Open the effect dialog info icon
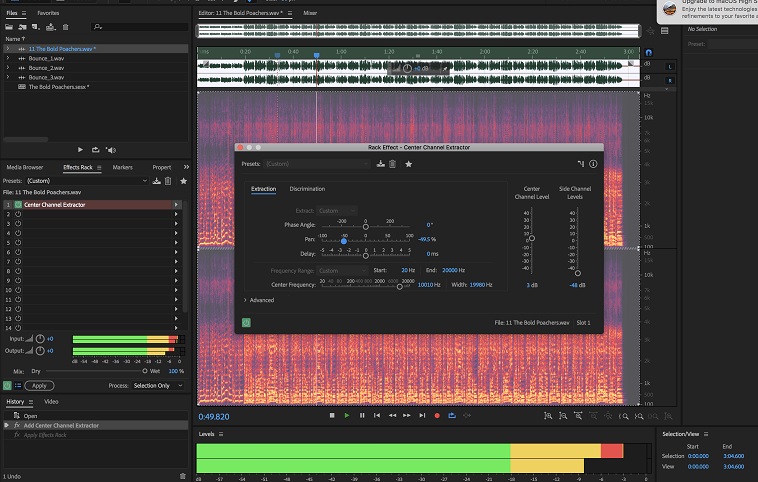The width and height of the screenshot is (758, 482). point(593,164)
